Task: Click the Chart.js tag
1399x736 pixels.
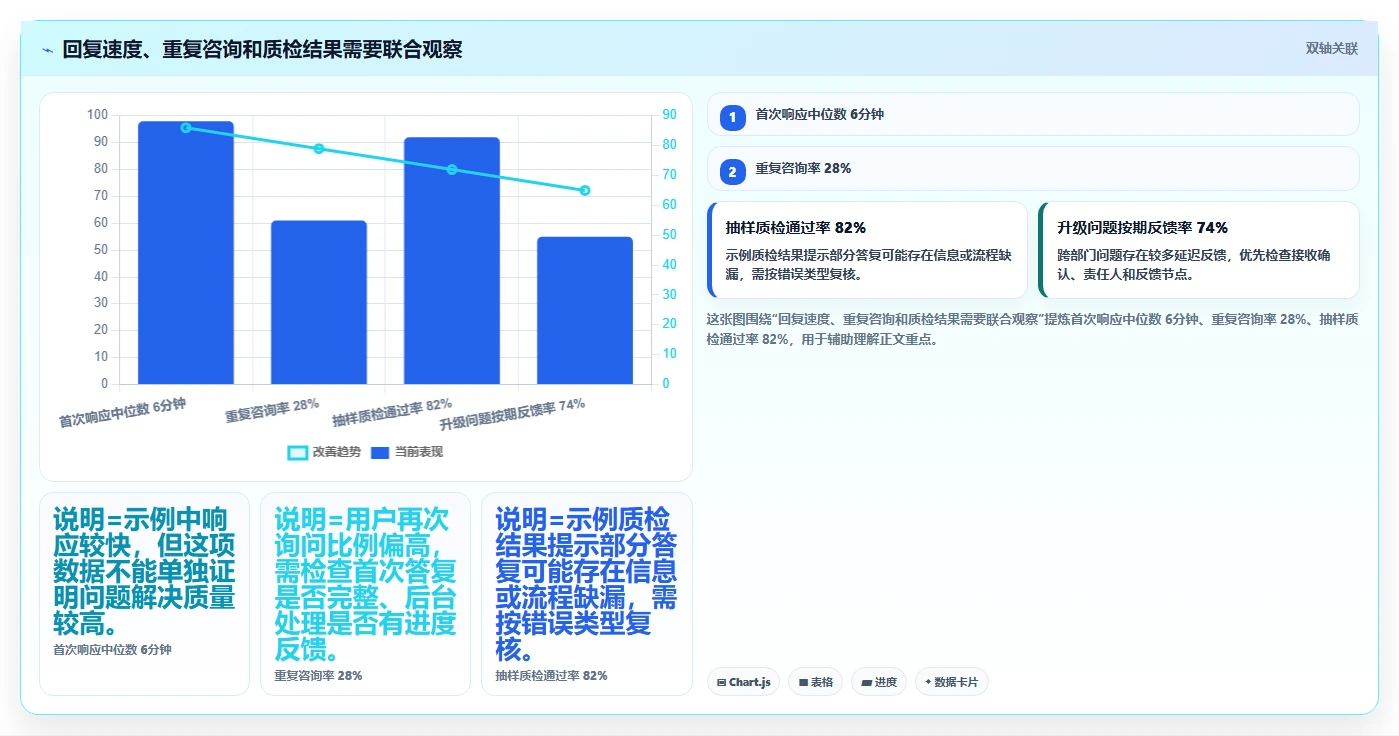Action: [x=743, y=682]
